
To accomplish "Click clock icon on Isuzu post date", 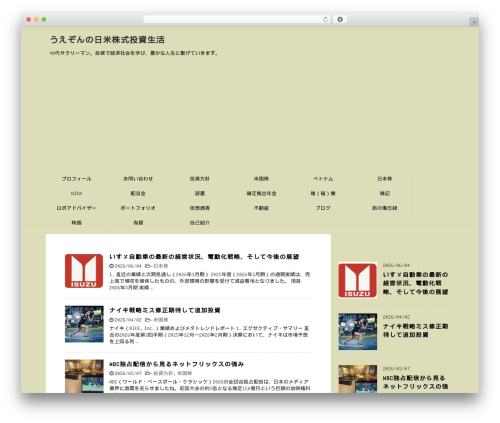I will tap(111, 266).
